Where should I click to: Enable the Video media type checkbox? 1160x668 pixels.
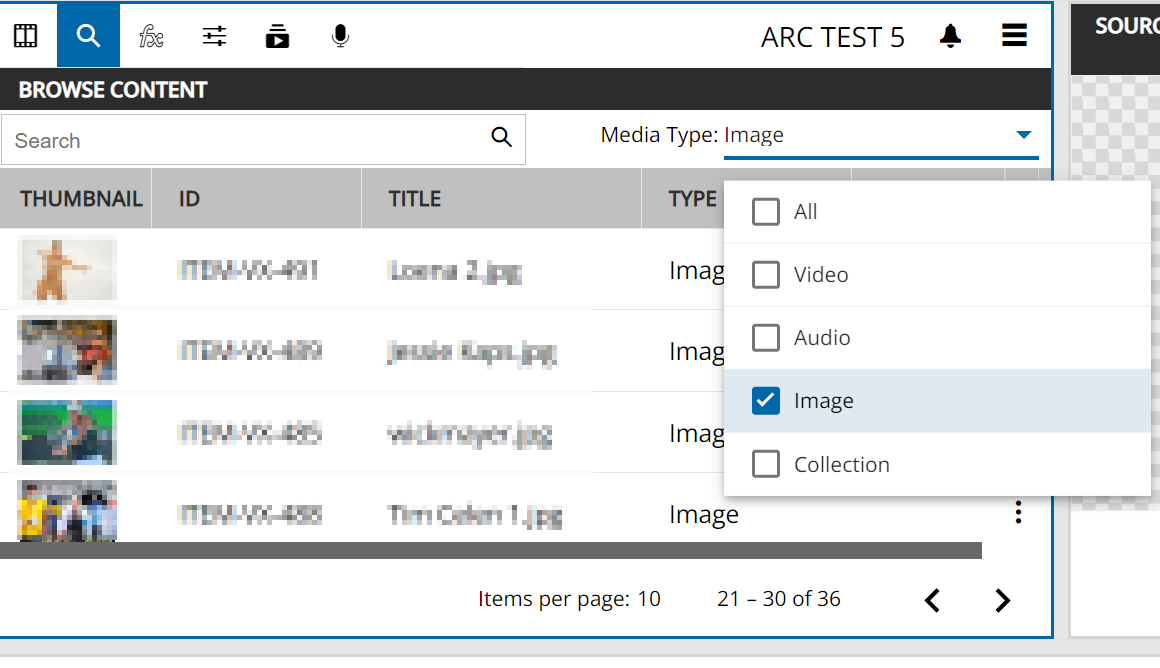coord(766,275)
